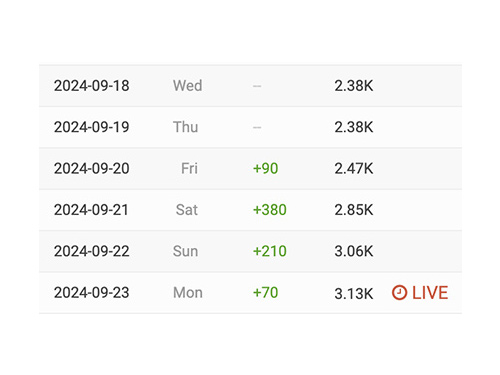Click the +210 gain value
The height and width of the screenshot is (375, 500).
click(x=270, y=251)
